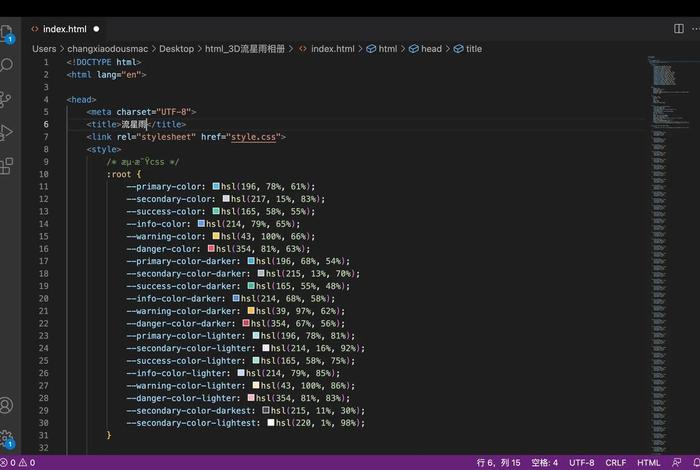
Task: Click the --secondary-color-darkest color swatch
Action: tap(266, 410)
